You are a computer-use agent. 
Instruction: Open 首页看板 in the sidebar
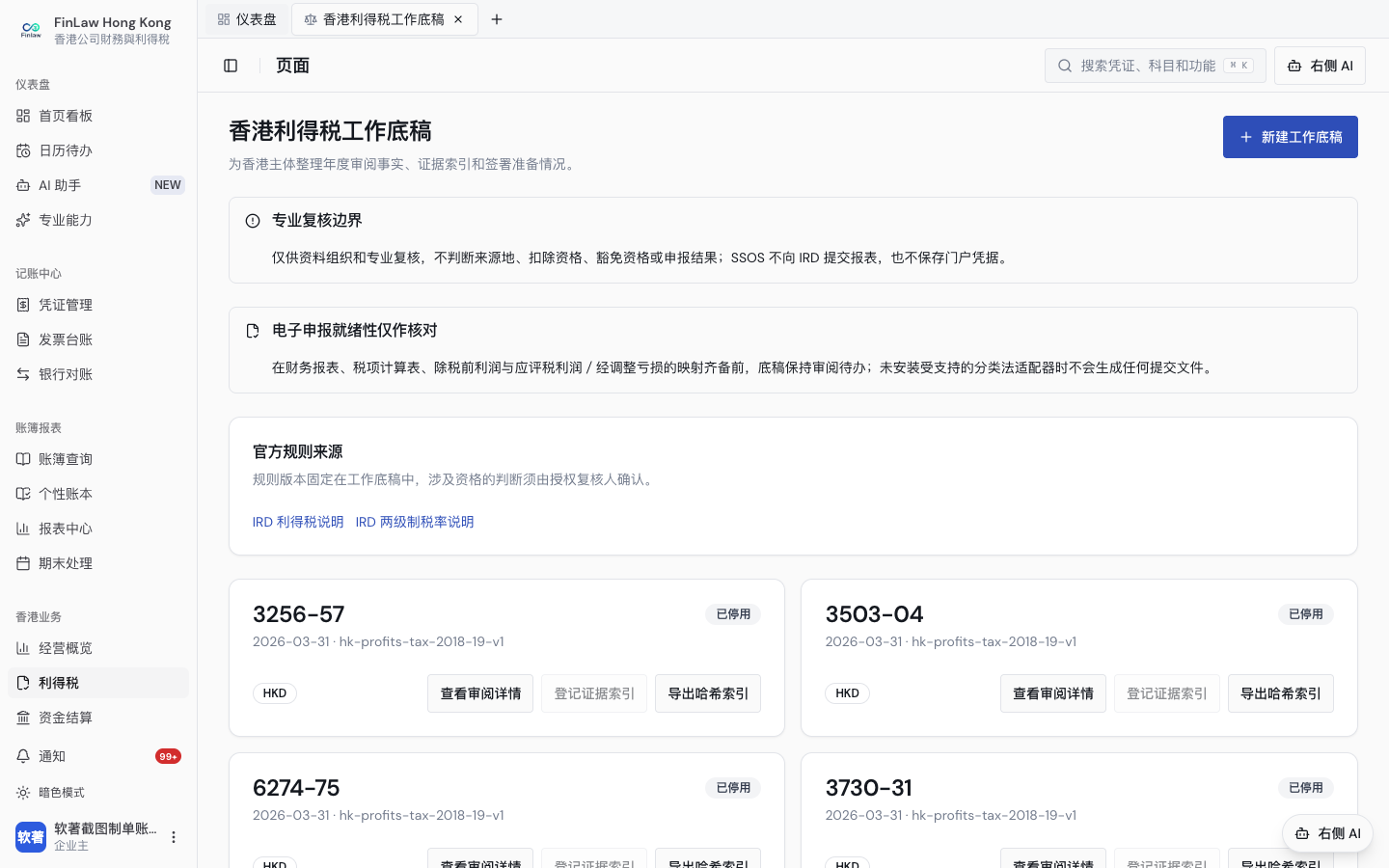tap(98, 116)
